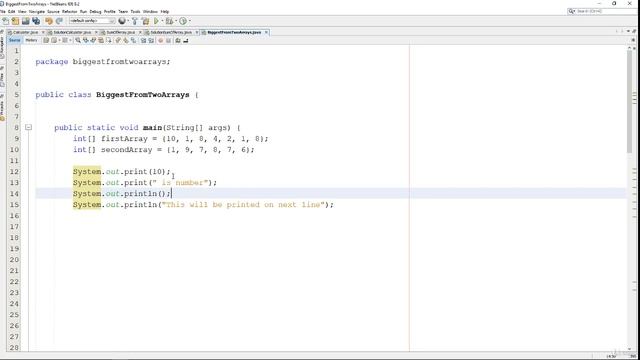Screen dimensions: 640x360
Task: Click the Clean and Build Project icon
Action: click(145, 21)
